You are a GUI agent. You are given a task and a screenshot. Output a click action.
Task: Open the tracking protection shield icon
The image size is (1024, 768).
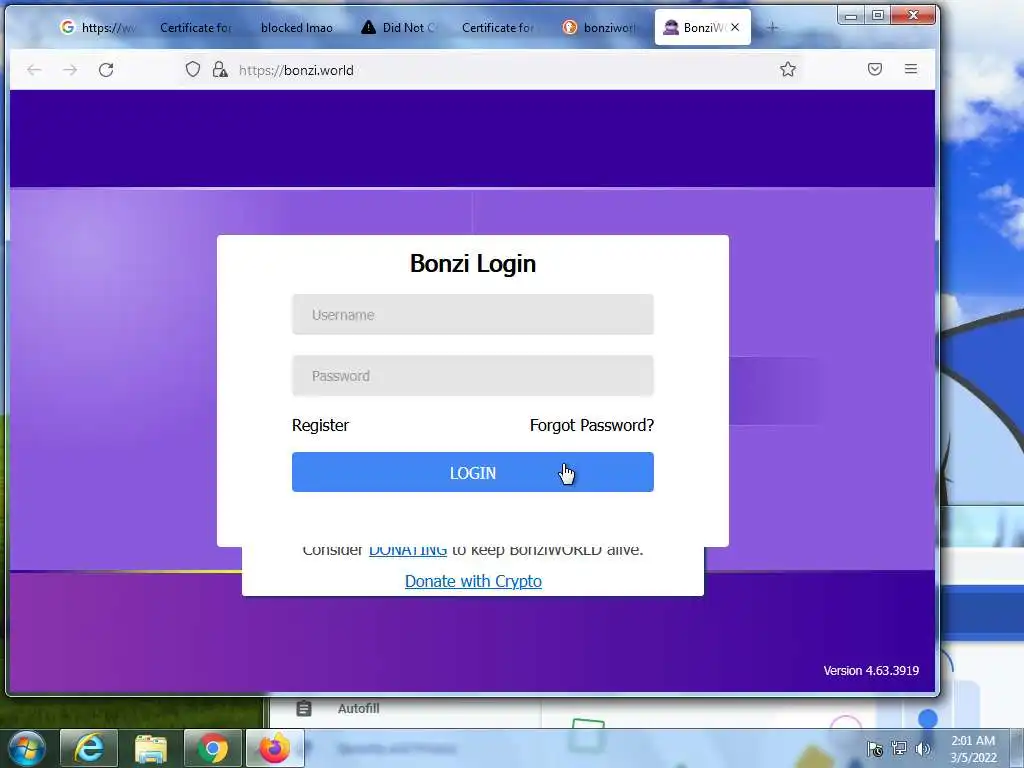(193, 69)
